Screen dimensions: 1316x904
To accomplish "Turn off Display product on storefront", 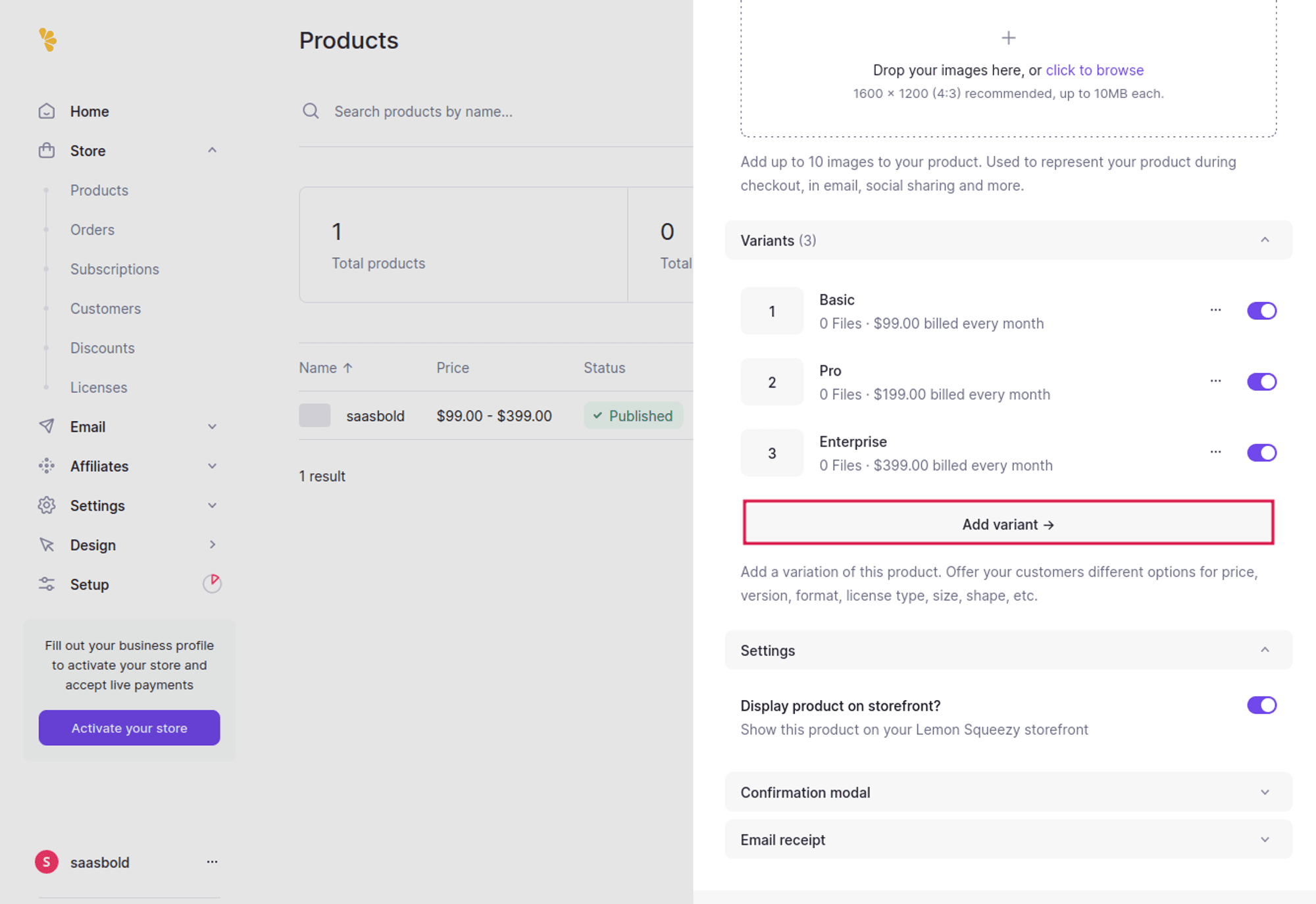I will (x=1261, y=705).
